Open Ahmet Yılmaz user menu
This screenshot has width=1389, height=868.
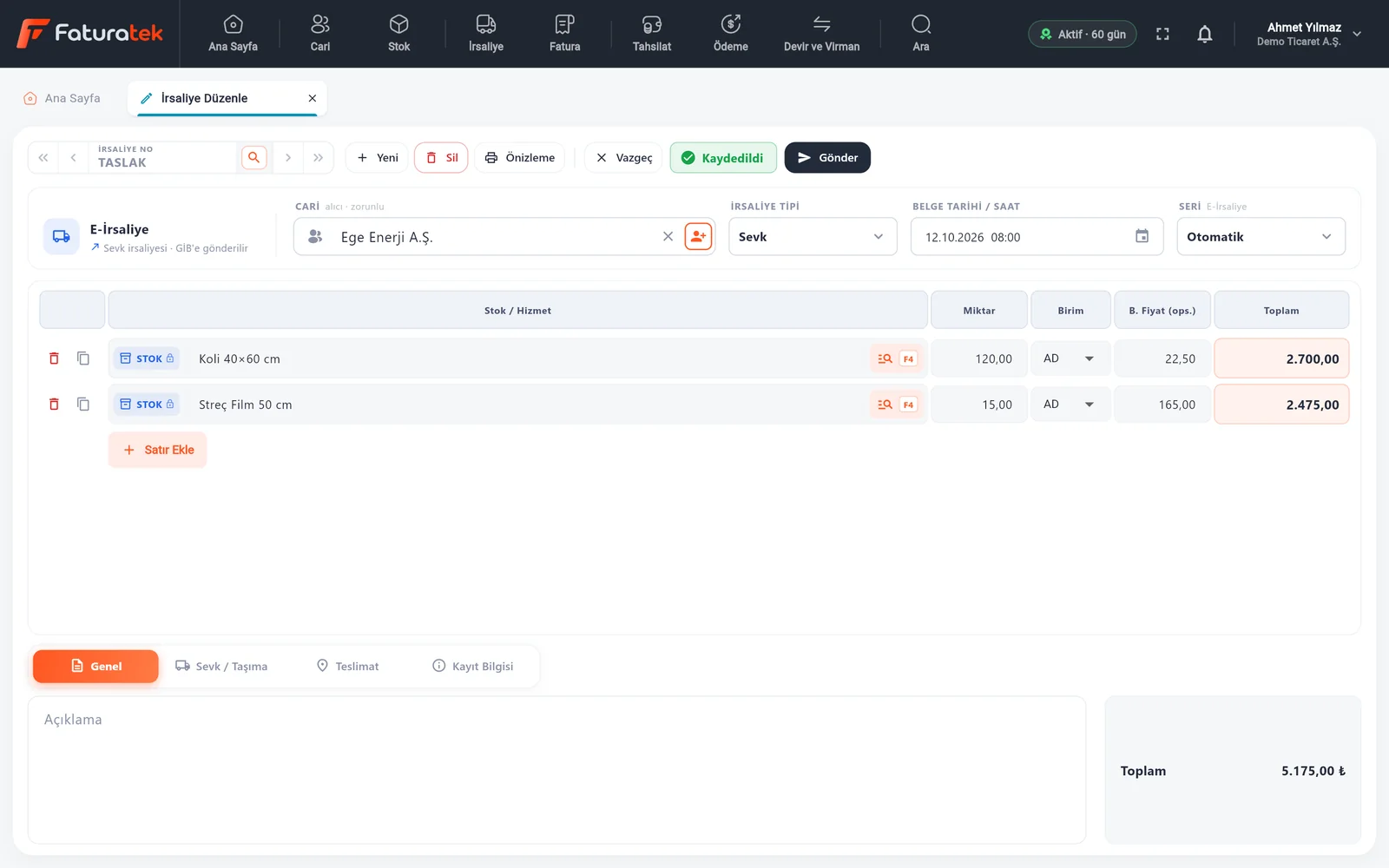(1308, 34)
